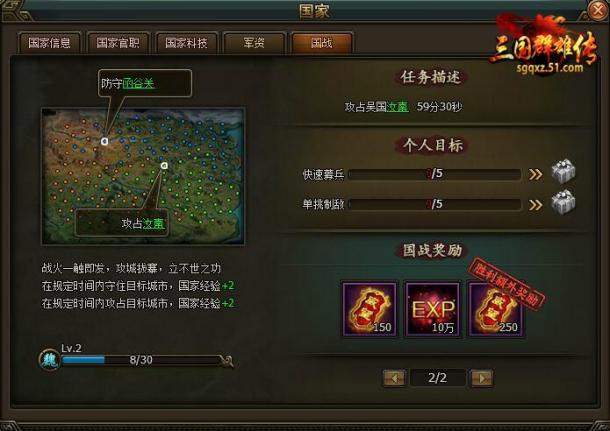Open gift box for 快速募兵 goal
610x431 pixels.
click(x=563, y=172)
